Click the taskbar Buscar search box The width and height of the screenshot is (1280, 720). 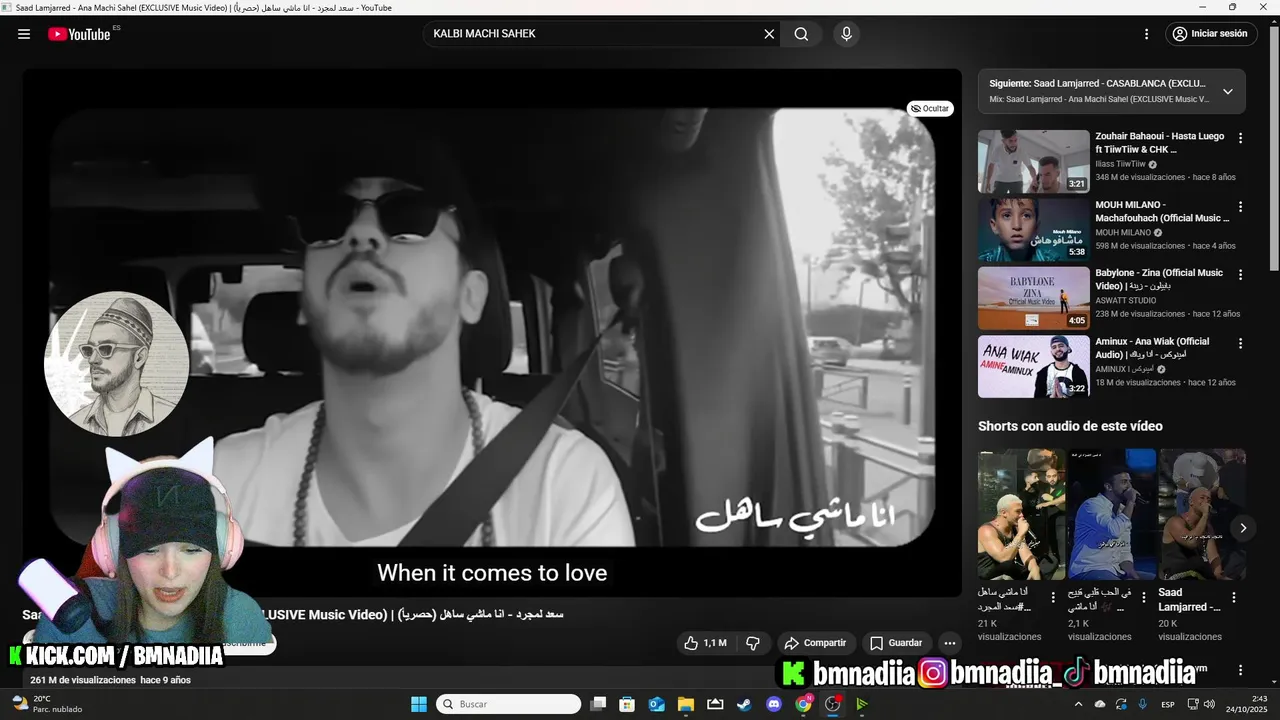[x=509, y=704]
